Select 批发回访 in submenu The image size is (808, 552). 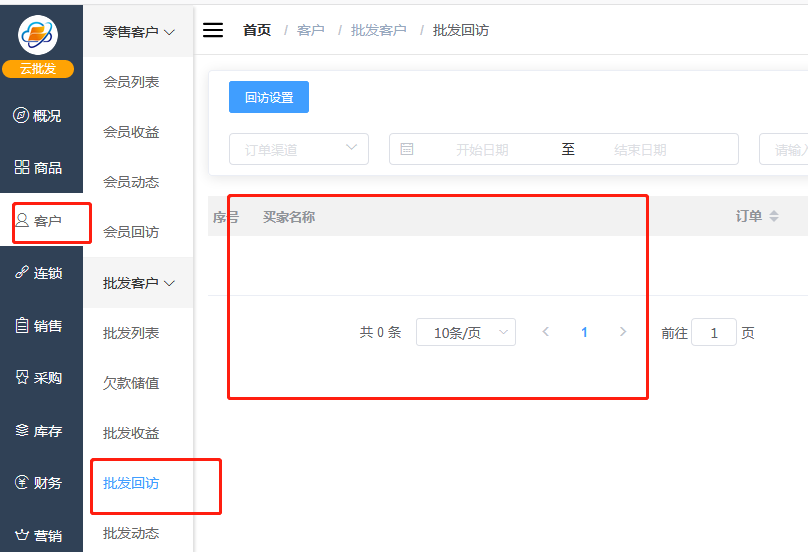(131, 483)
